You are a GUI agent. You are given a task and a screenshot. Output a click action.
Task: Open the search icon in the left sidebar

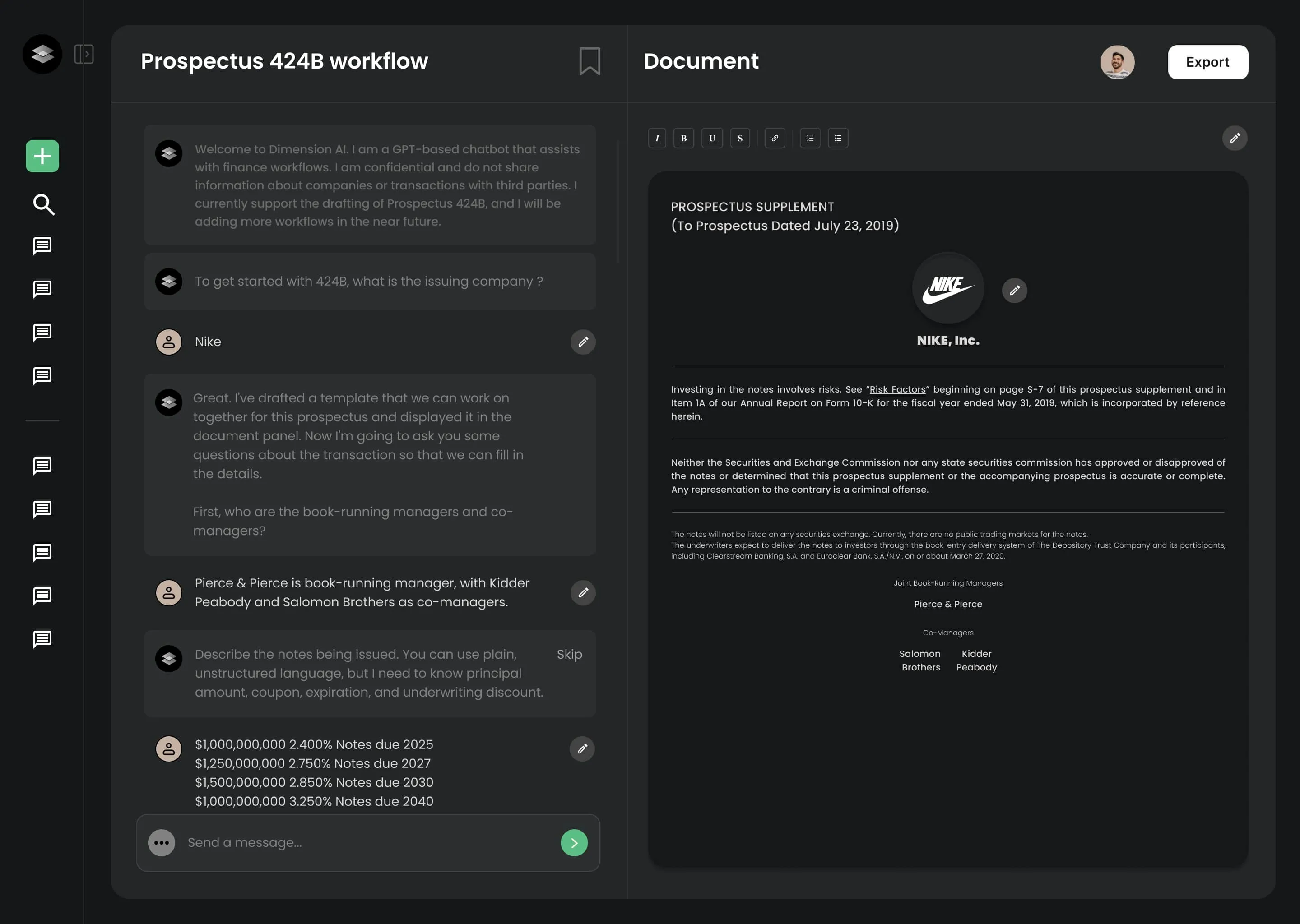click(x=42, y=204)
